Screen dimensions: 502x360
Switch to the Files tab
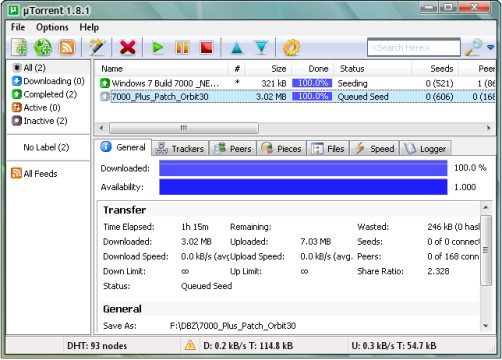tap(328, 149)
